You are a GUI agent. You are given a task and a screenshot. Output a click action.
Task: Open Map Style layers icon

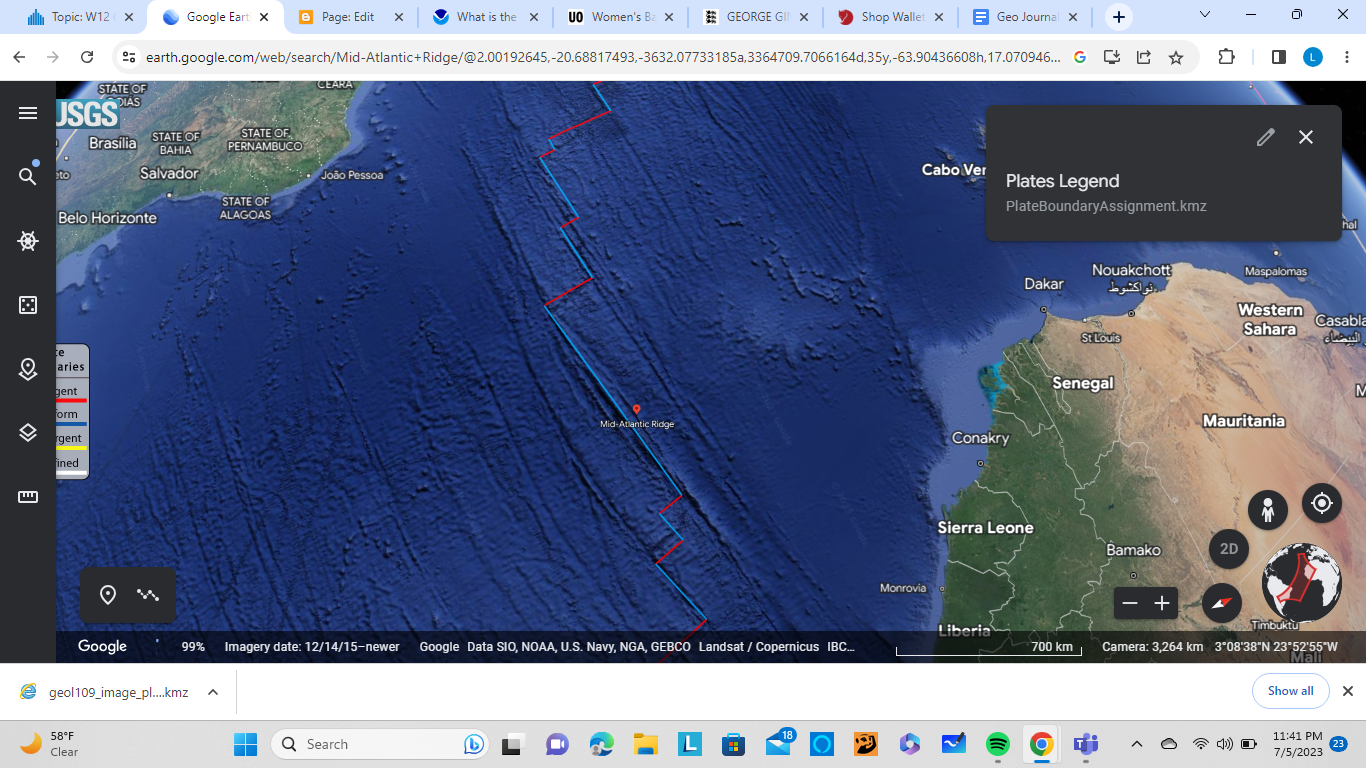[28, 433]
